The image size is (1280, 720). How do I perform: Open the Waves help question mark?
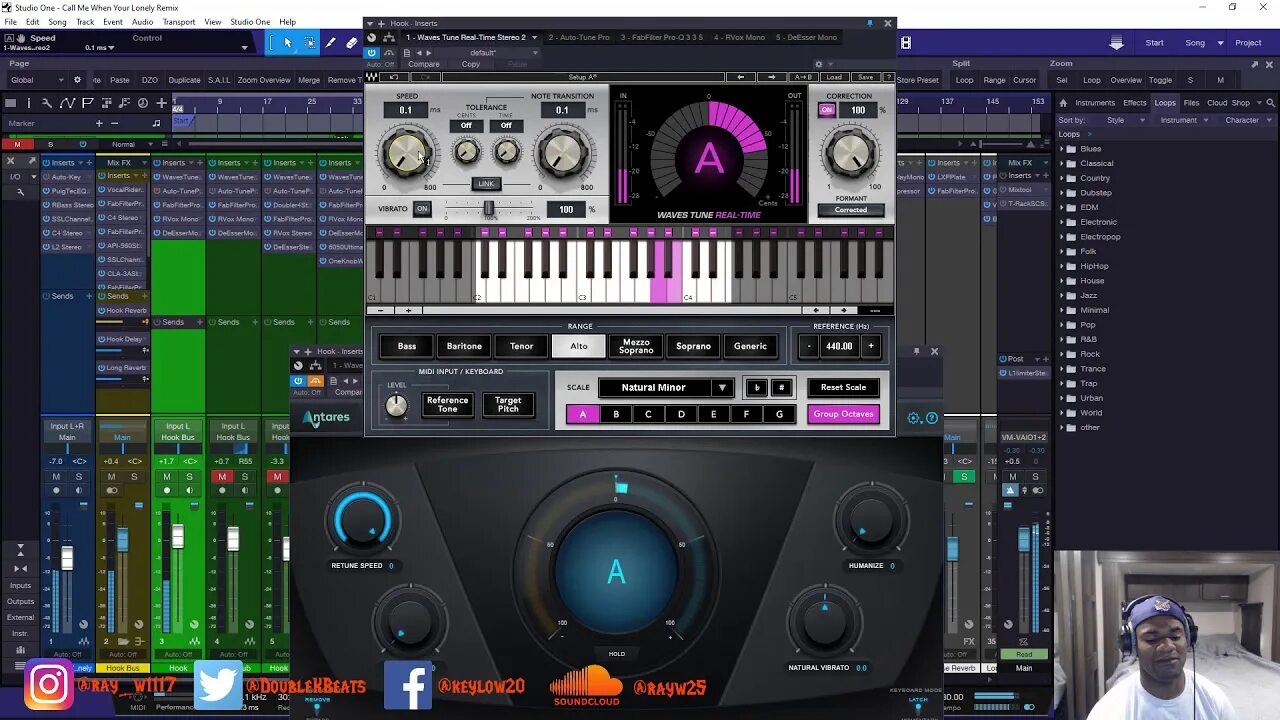(x=888, y=77)
